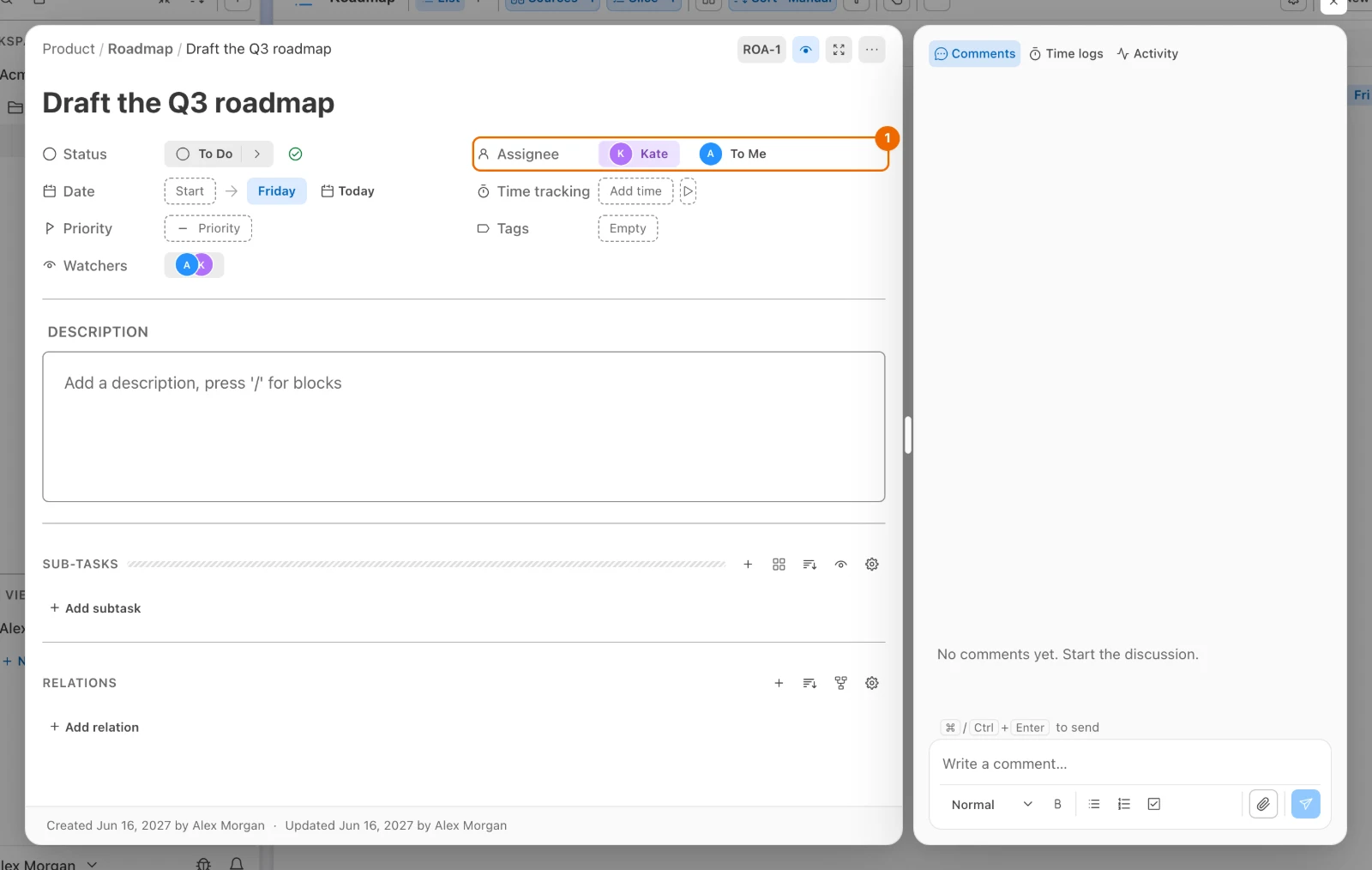Attach a file with paperclip icon
Screen dimensions: 1372x870
click(1263, 804)
